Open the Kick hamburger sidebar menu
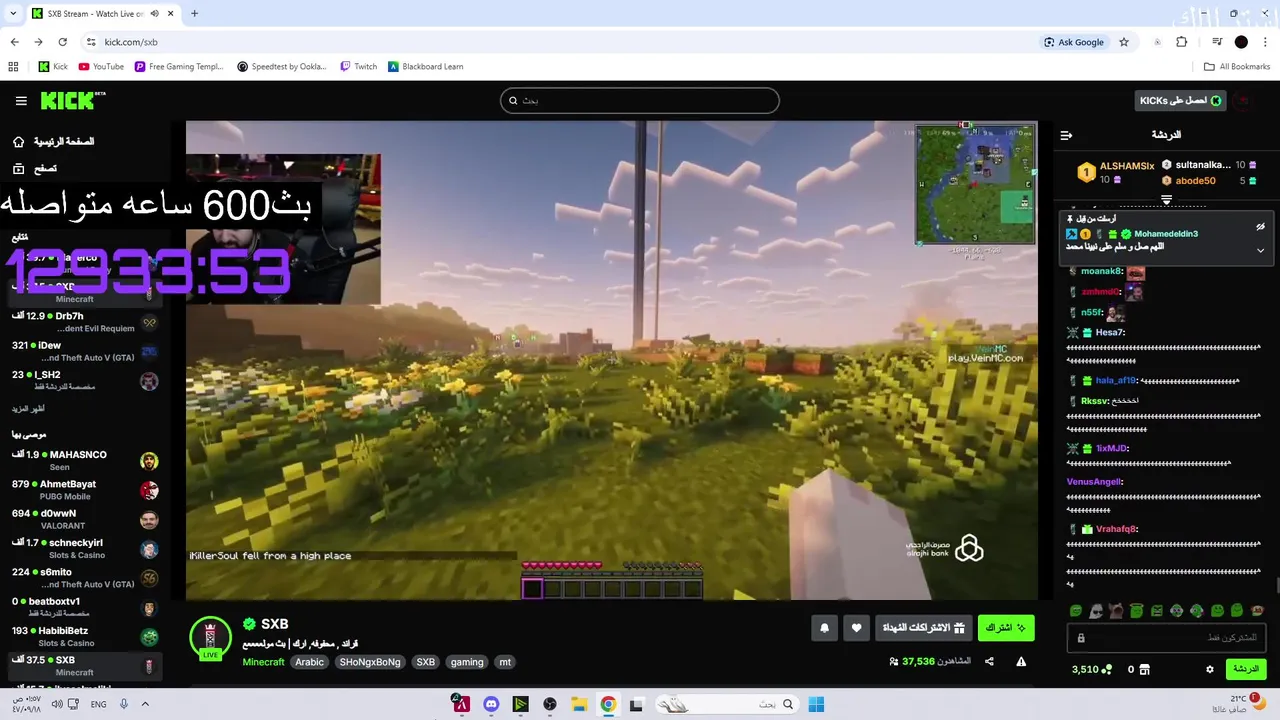This screenshot has height=720, width=1280. point(21,101)
